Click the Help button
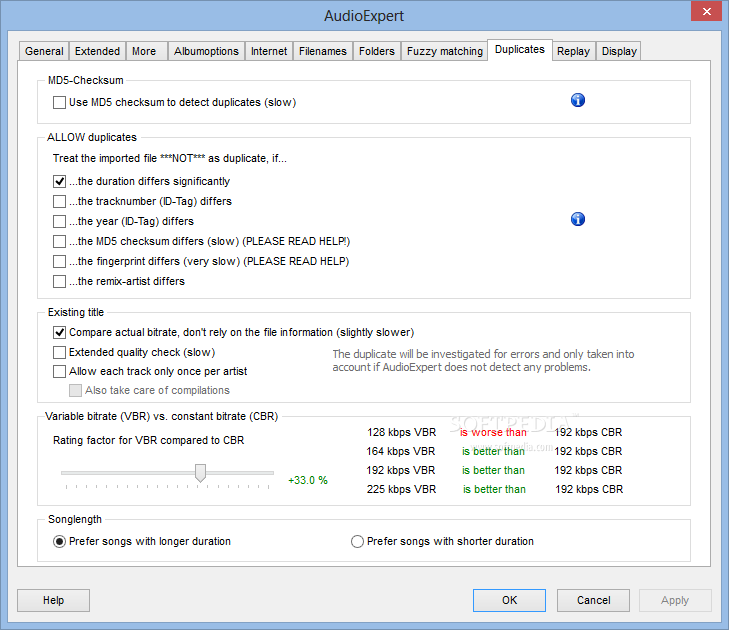 point(53,600)
